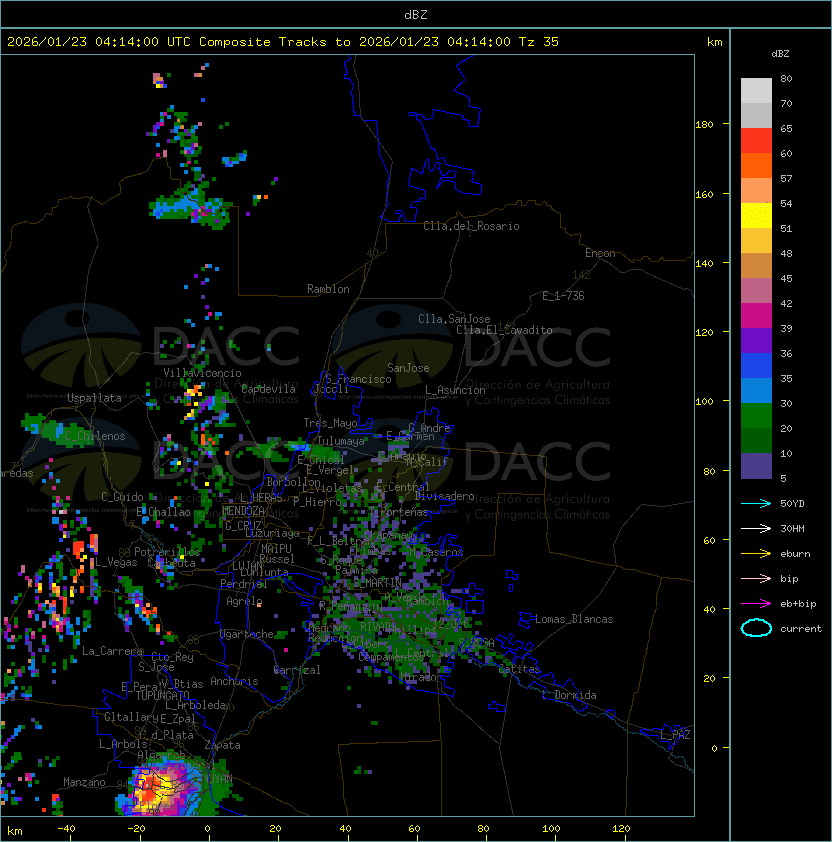Click the 'Tulumaya' place label

click(341, 441)
